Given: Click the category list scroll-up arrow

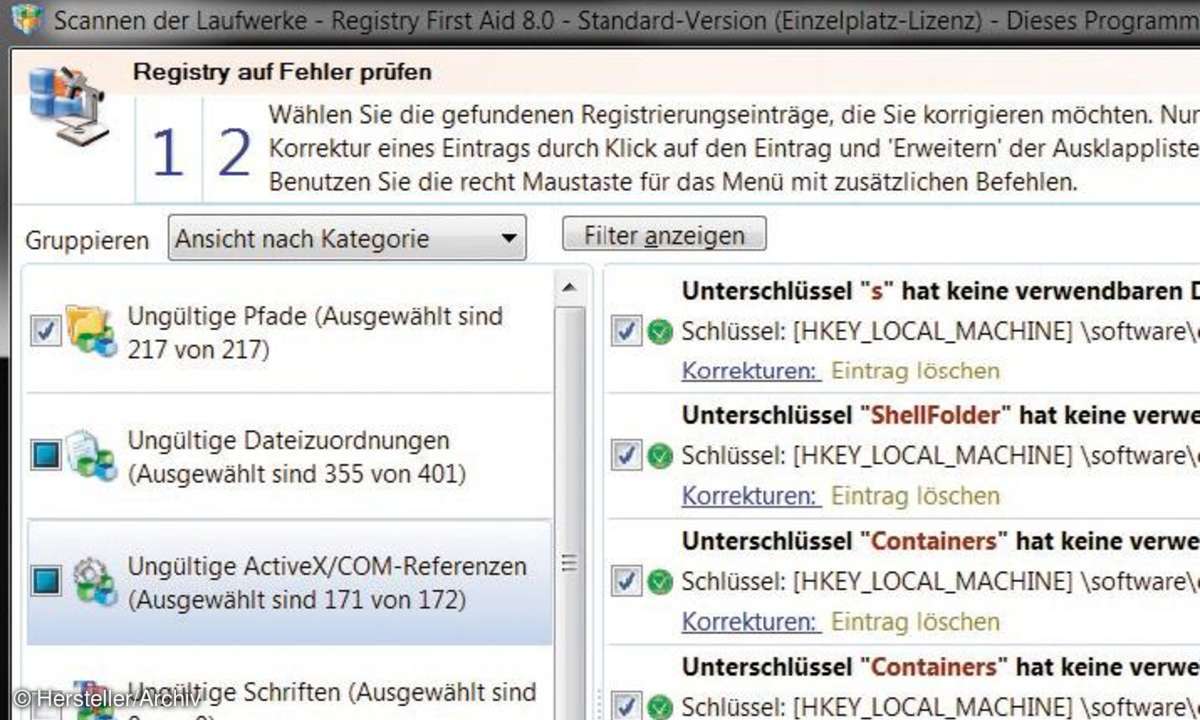Looking at the screenshot, I should (x=569, y=288).
